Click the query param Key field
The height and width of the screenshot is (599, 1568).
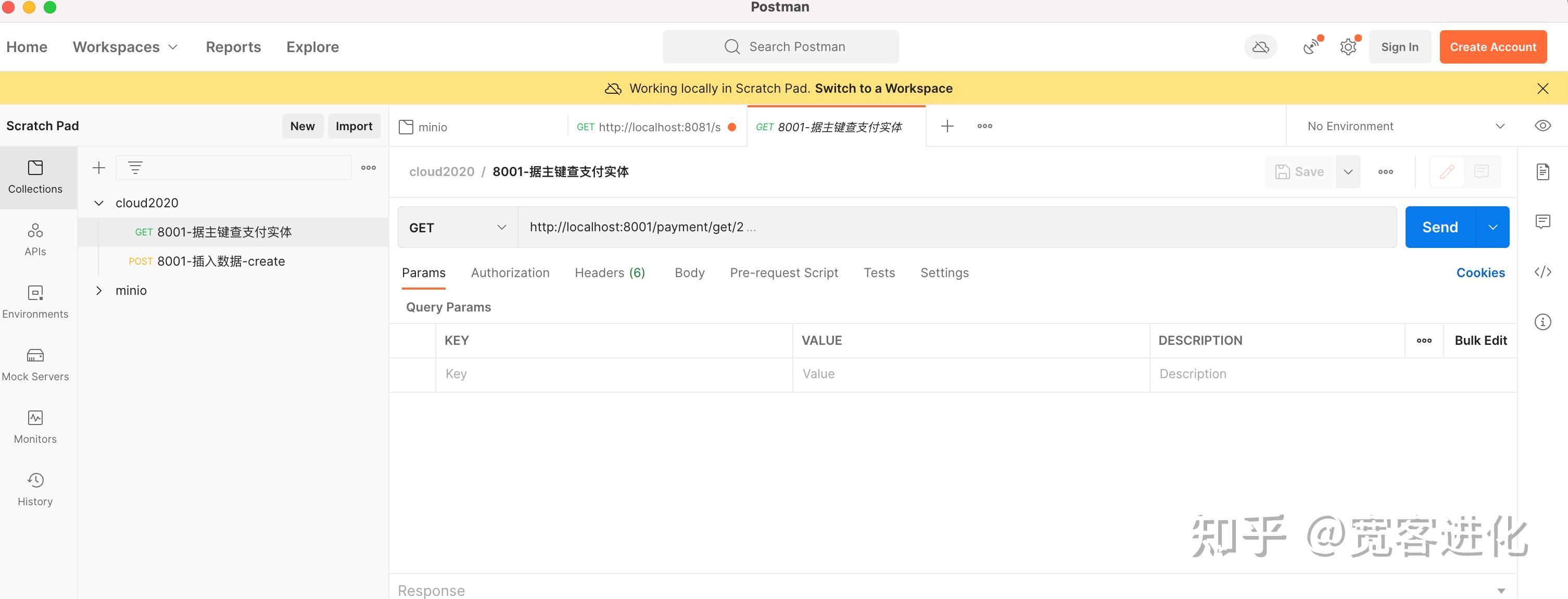pos(614,374)
